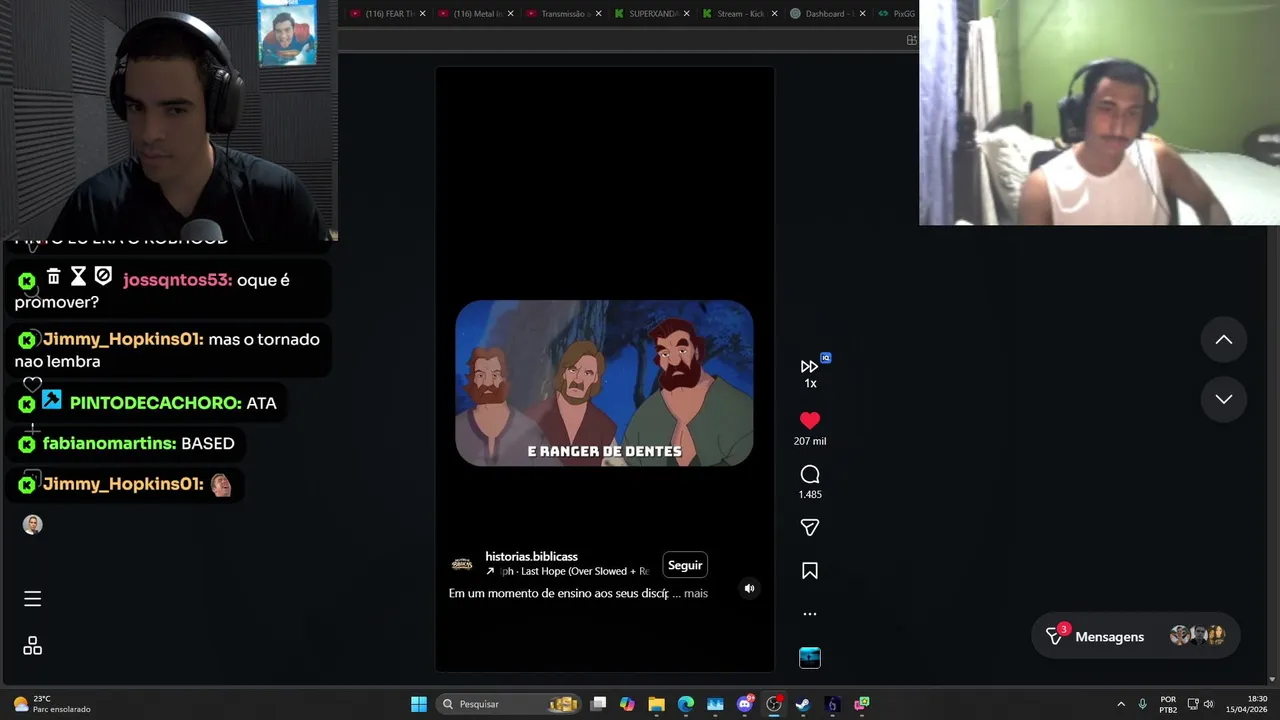This screenshot has height=720, width=1280.
Task: Show hidden system tray icons
Action: pos(1121,704)
